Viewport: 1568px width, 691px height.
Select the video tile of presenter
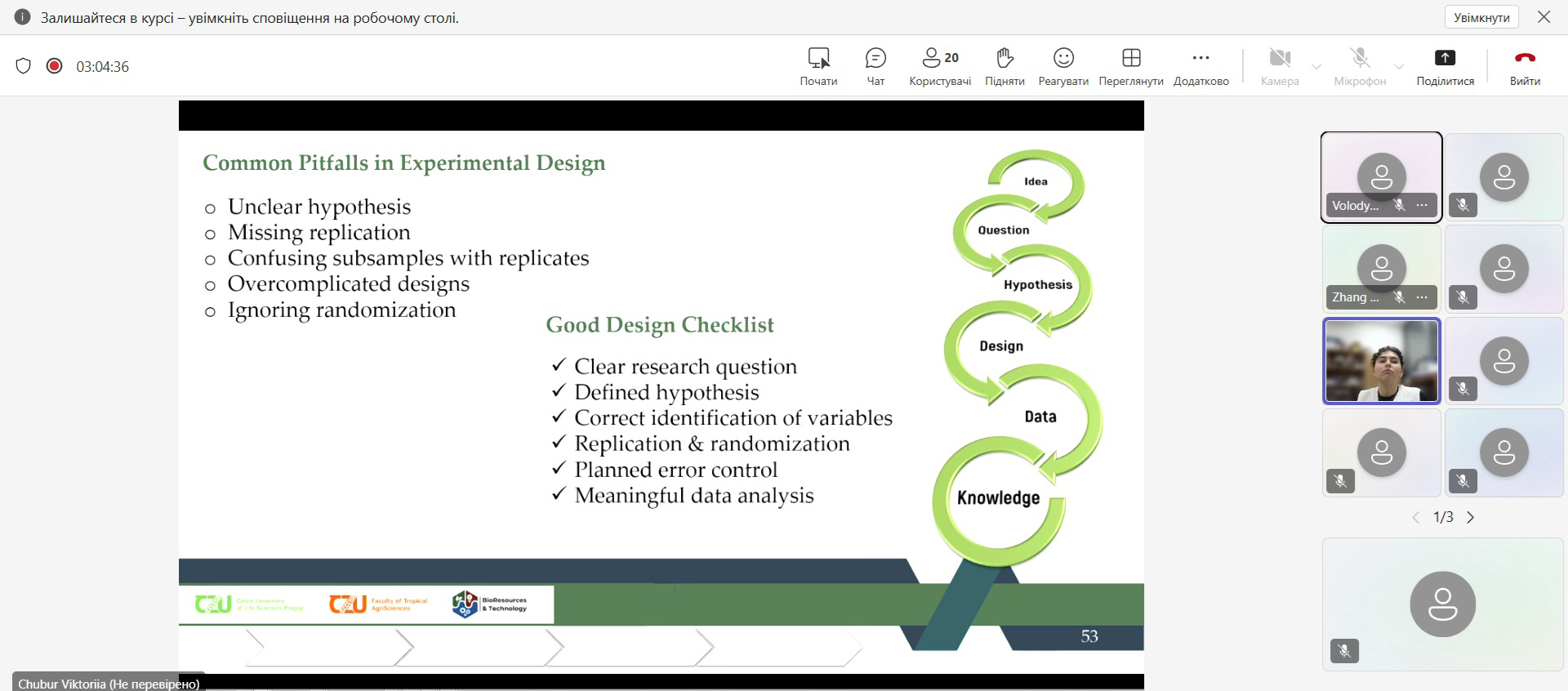[1381, 361]
